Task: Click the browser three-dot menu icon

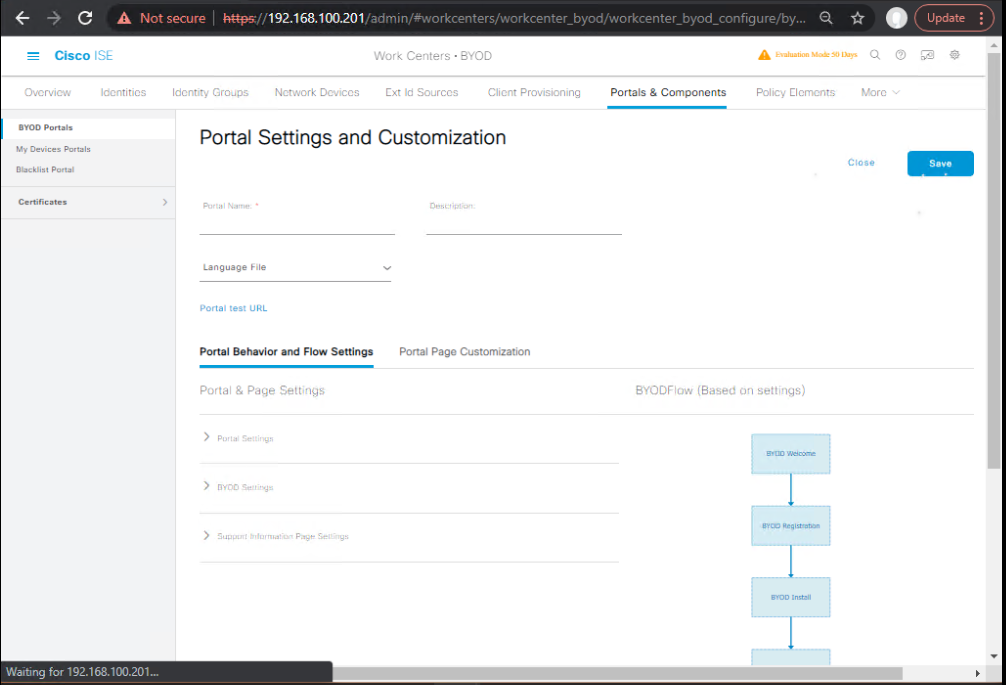Action: point(982,18)
